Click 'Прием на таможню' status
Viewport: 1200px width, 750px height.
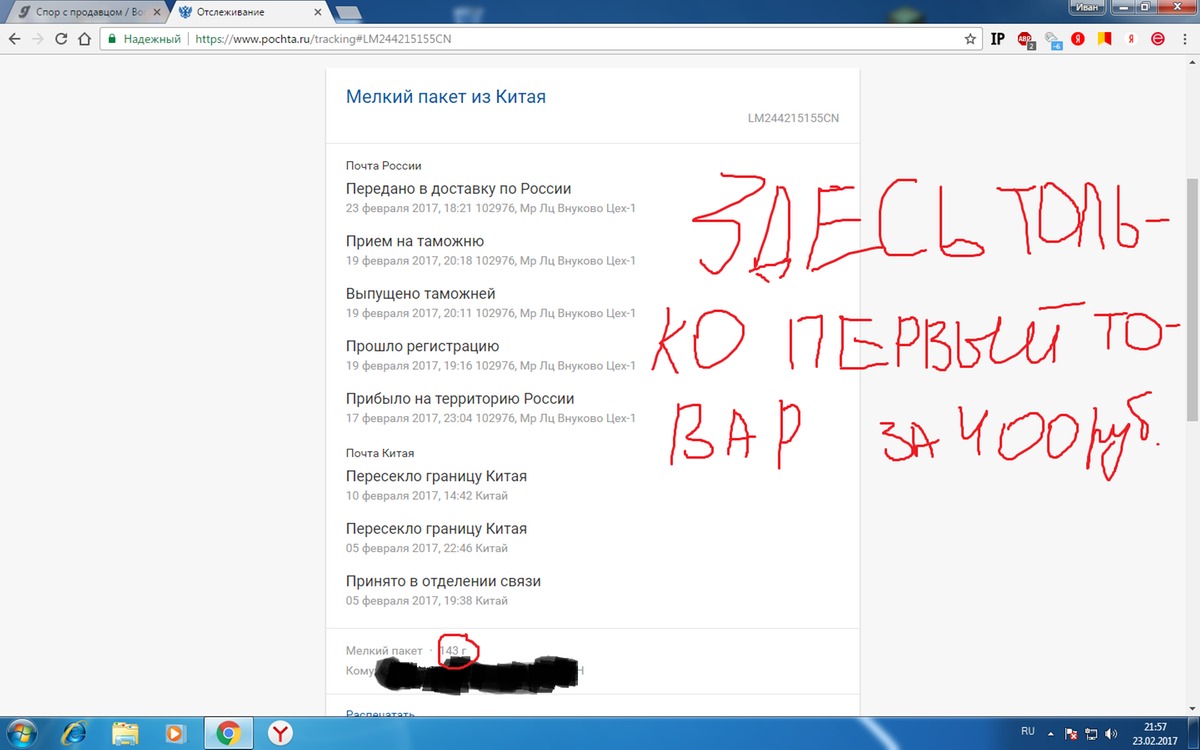click(415, 241)
